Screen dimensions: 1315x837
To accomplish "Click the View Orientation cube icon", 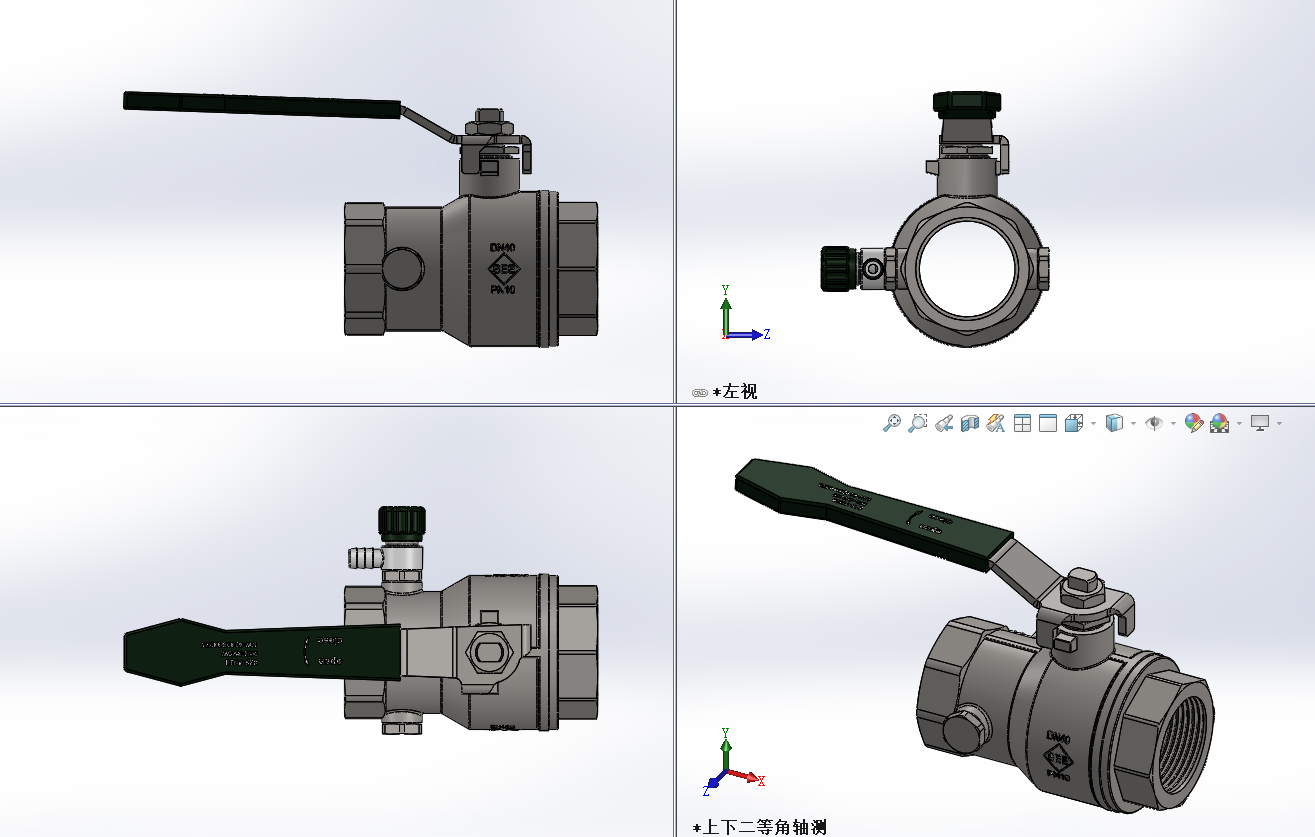I will 1074,423.
